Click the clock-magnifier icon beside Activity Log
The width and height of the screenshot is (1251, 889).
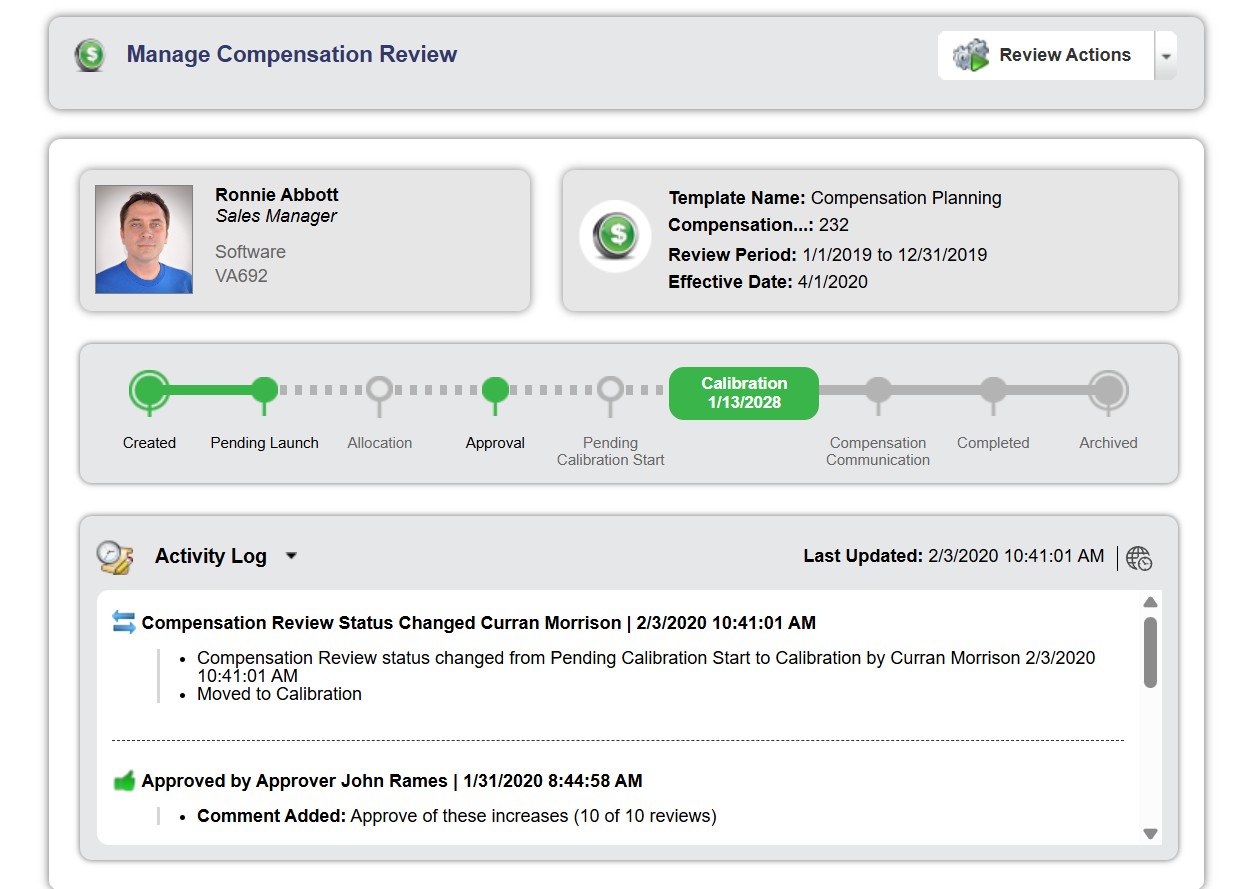tap(113, 556)
